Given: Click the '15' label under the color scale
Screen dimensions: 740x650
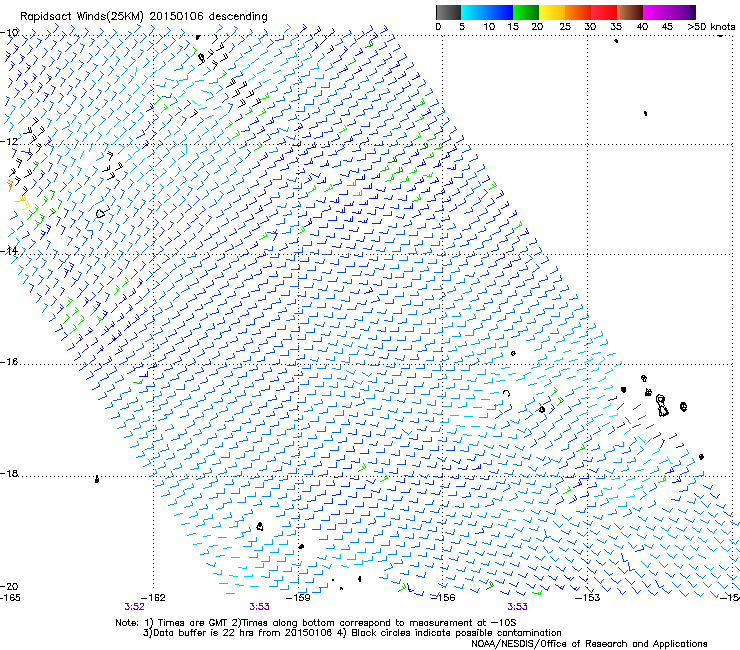Looking at the screenshot, I should click(513, 27).
